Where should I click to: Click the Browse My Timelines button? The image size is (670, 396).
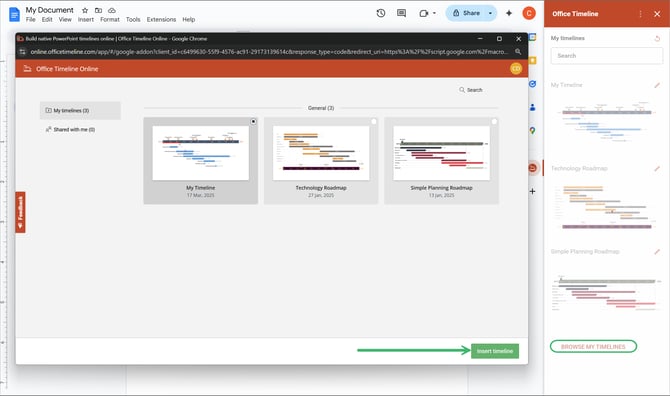pos(593,346)
